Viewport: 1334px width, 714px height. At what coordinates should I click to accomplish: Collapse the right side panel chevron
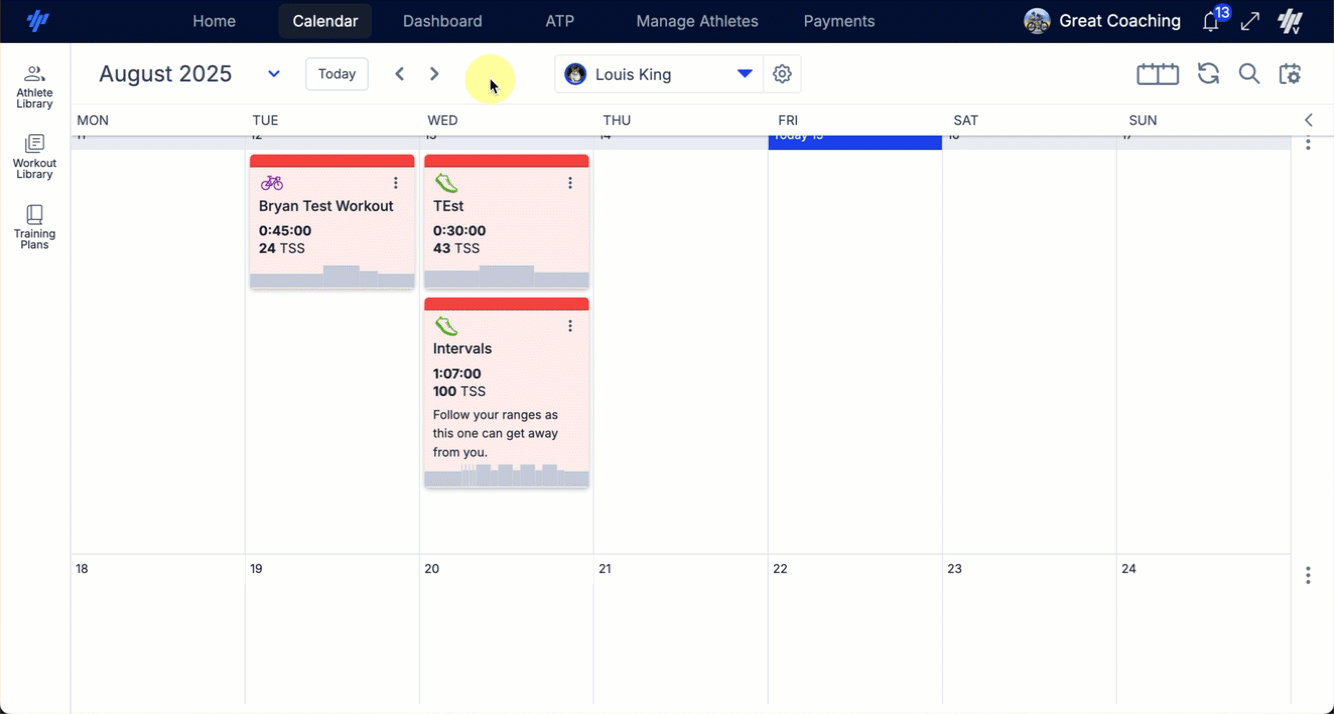pyautogui.click(x=1308, y=120)
